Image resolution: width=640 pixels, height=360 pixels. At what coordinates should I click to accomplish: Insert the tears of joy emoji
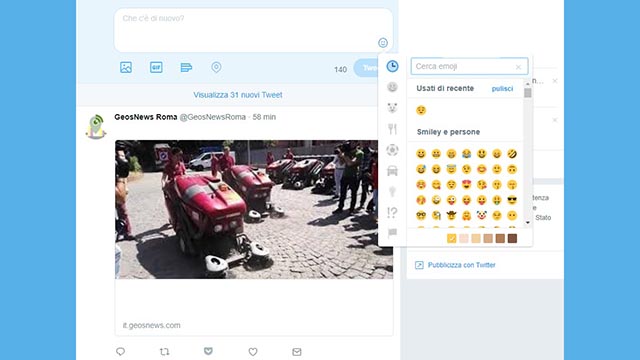[466, 153]
